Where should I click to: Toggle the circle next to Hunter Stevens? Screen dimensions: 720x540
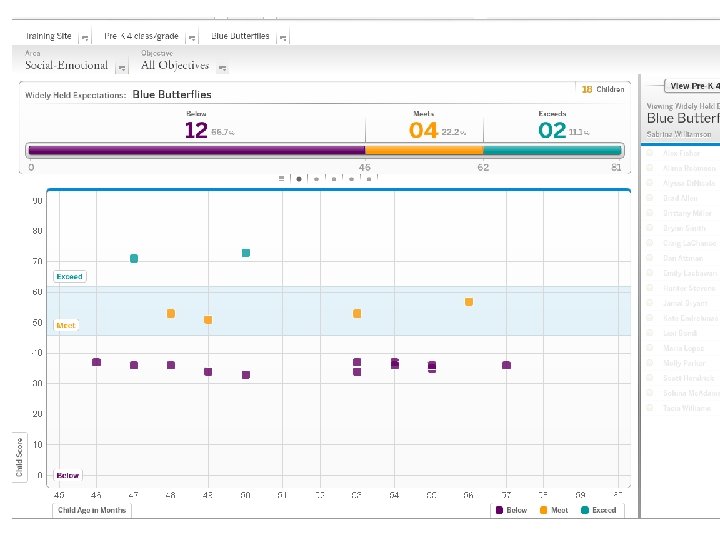coord(650,288)
